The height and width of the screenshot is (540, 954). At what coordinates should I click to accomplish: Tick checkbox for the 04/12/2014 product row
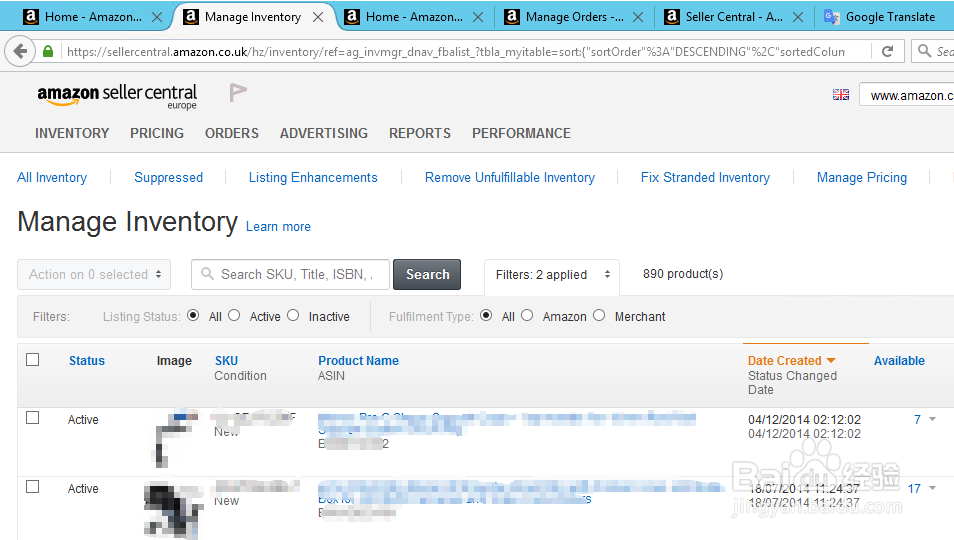[33, 418]
